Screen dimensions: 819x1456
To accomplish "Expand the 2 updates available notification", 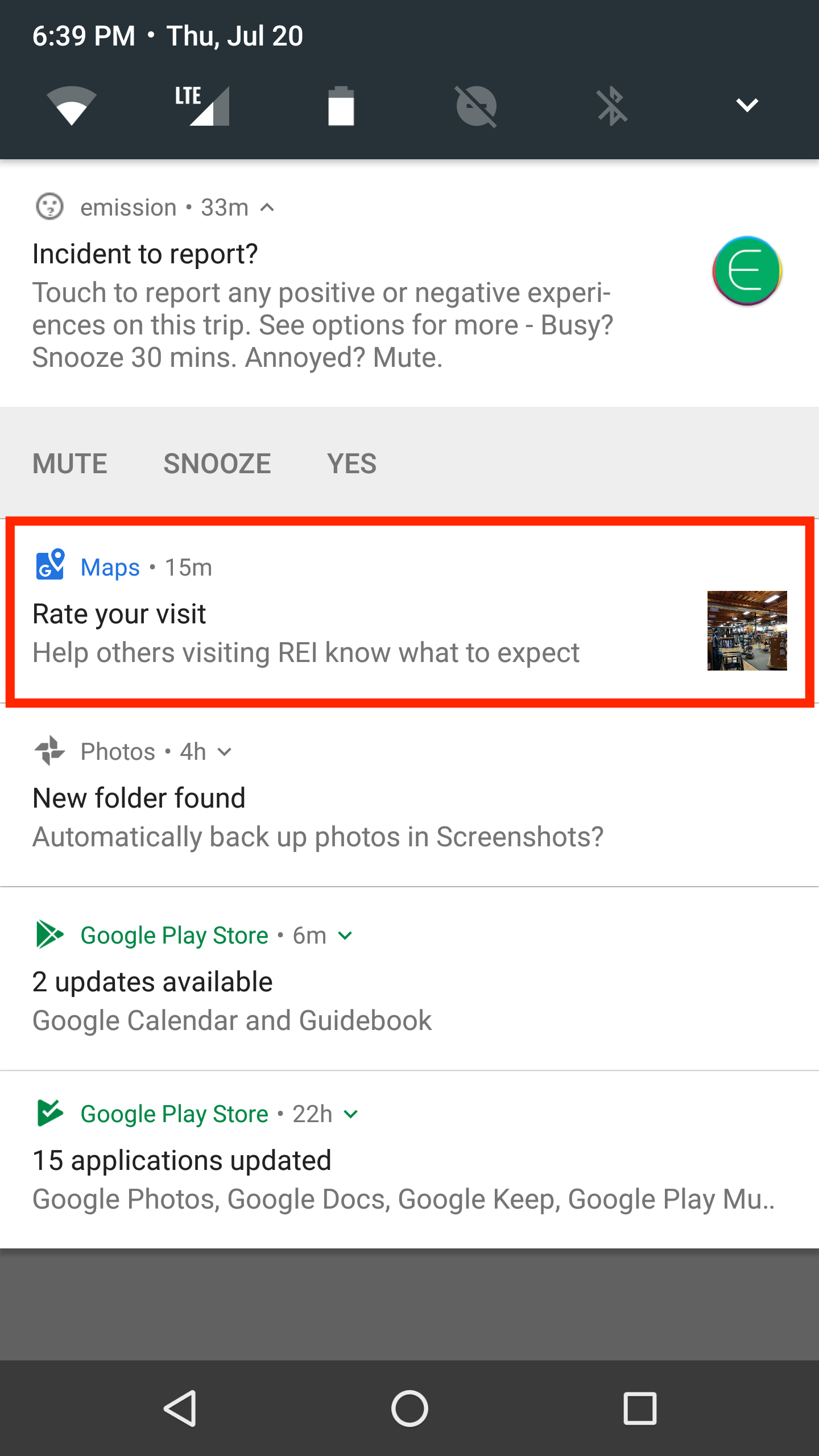I will click(345, 936).
